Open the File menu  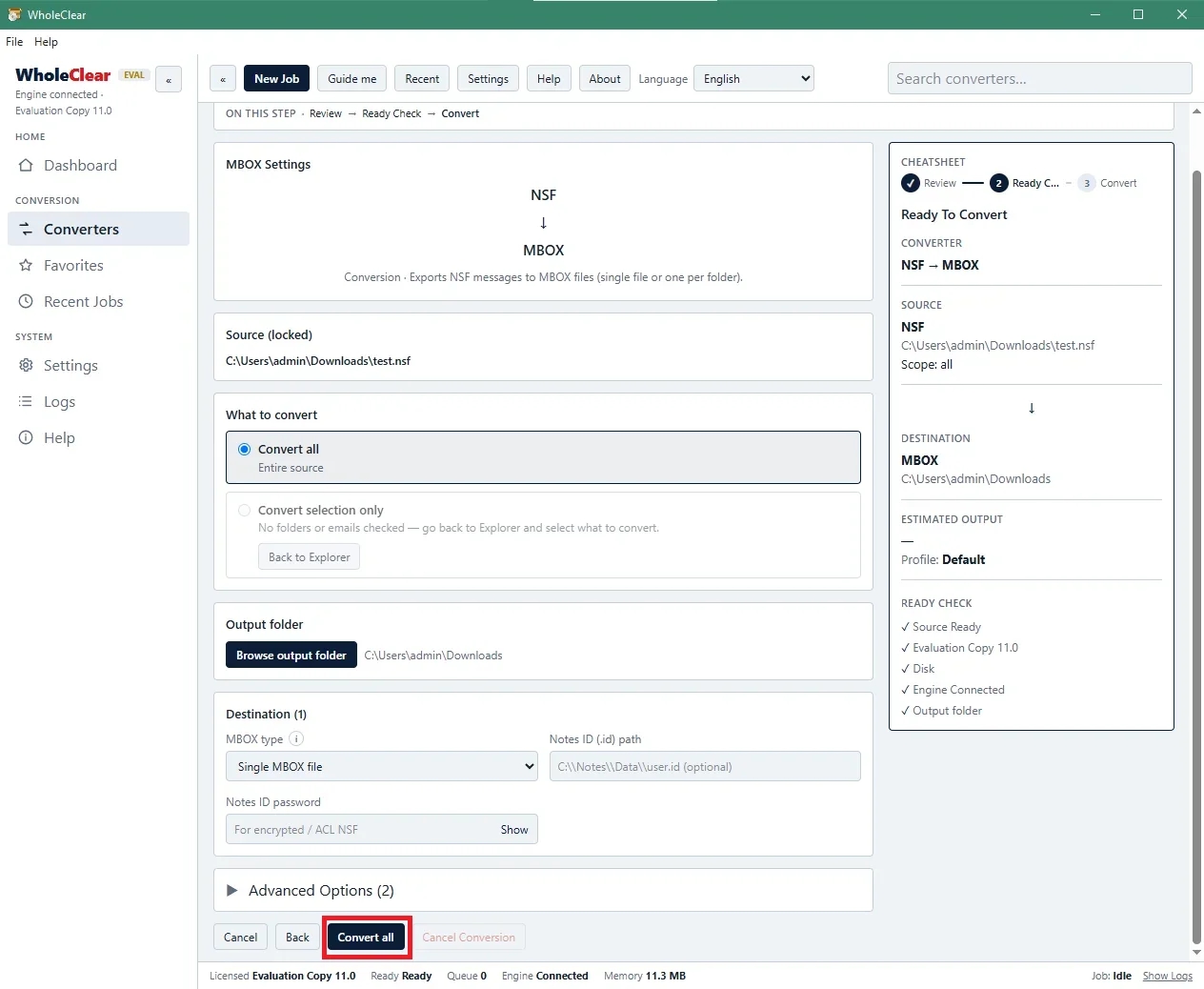tap(14, 42)
